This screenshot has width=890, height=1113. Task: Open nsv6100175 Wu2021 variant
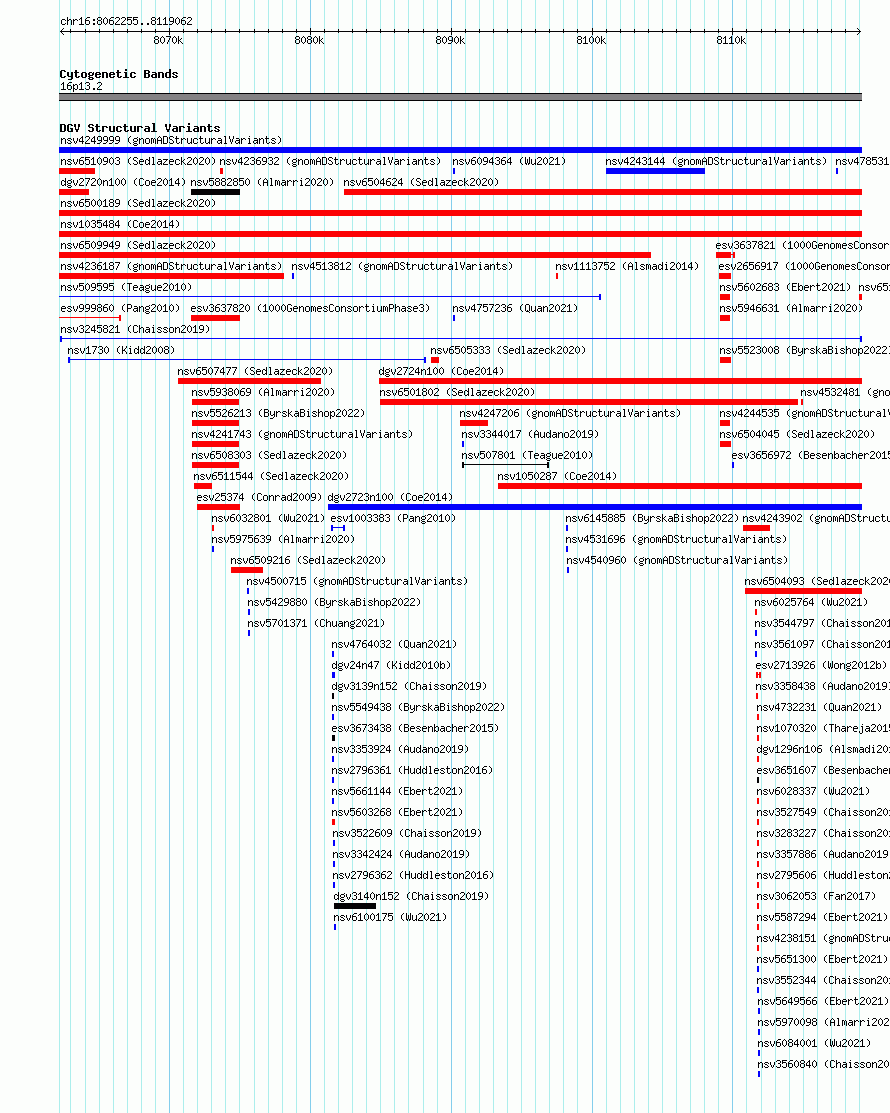pos(390,918)
